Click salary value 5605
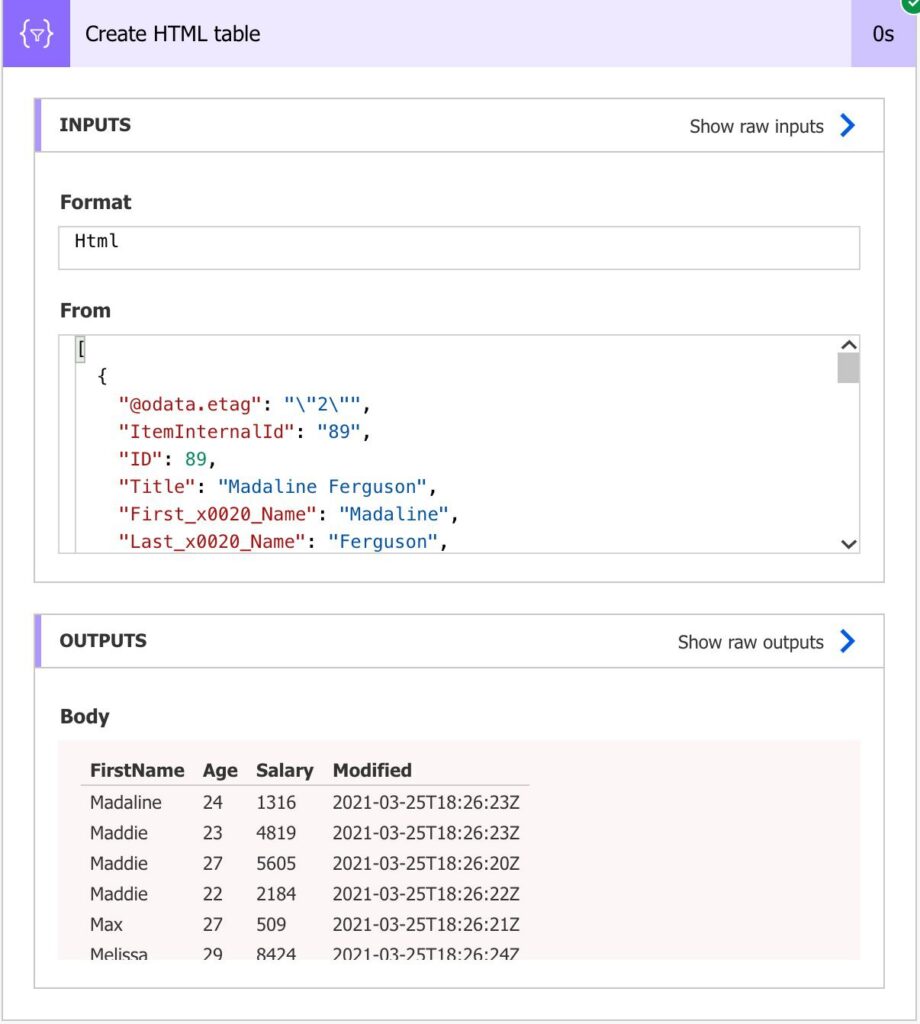Viewport: 920px width, 1024px height. pyautogui.click(x=276, y=863)
